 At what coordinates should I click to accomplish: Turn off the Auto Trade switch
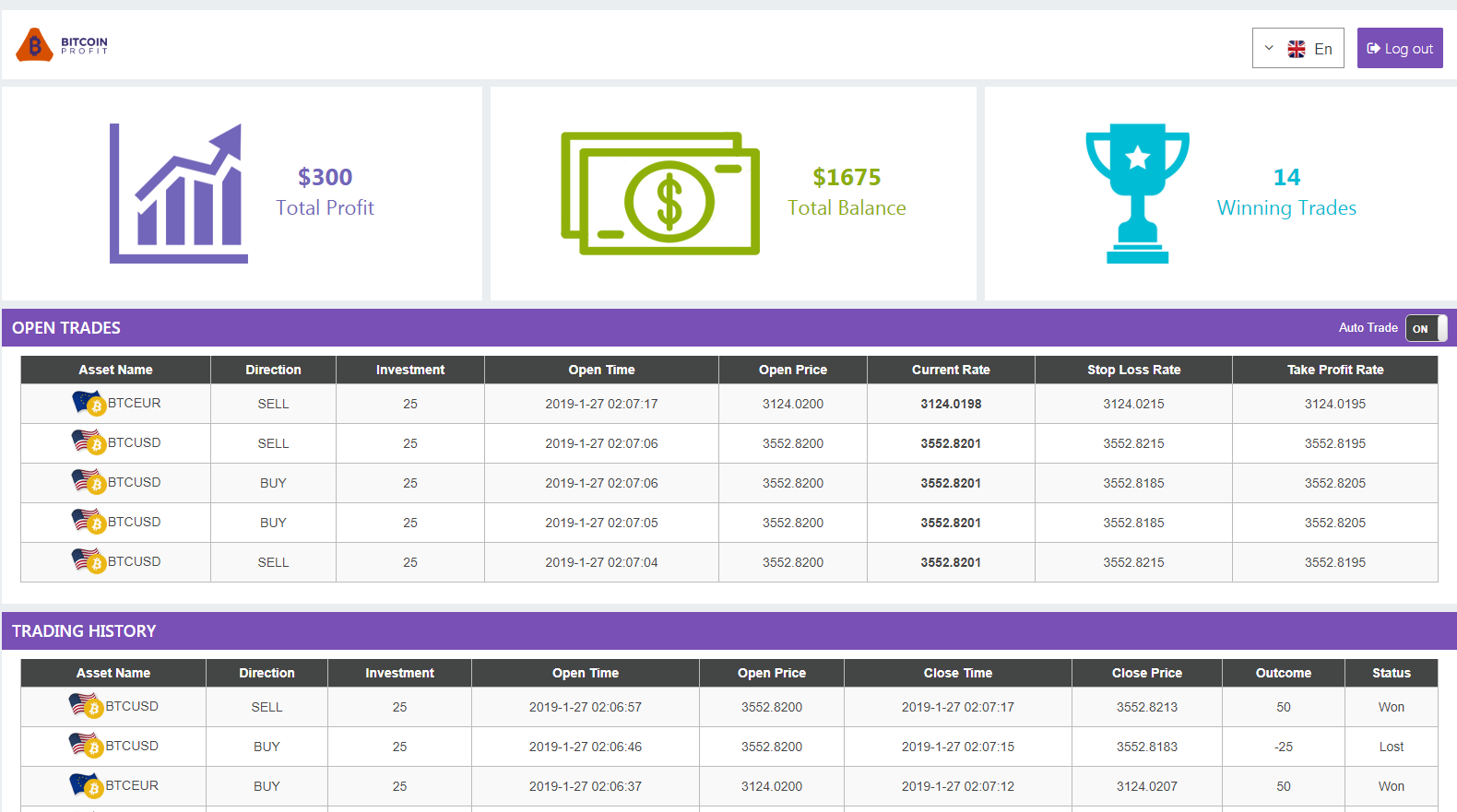pyautogui.click(x=1426, y=328)
